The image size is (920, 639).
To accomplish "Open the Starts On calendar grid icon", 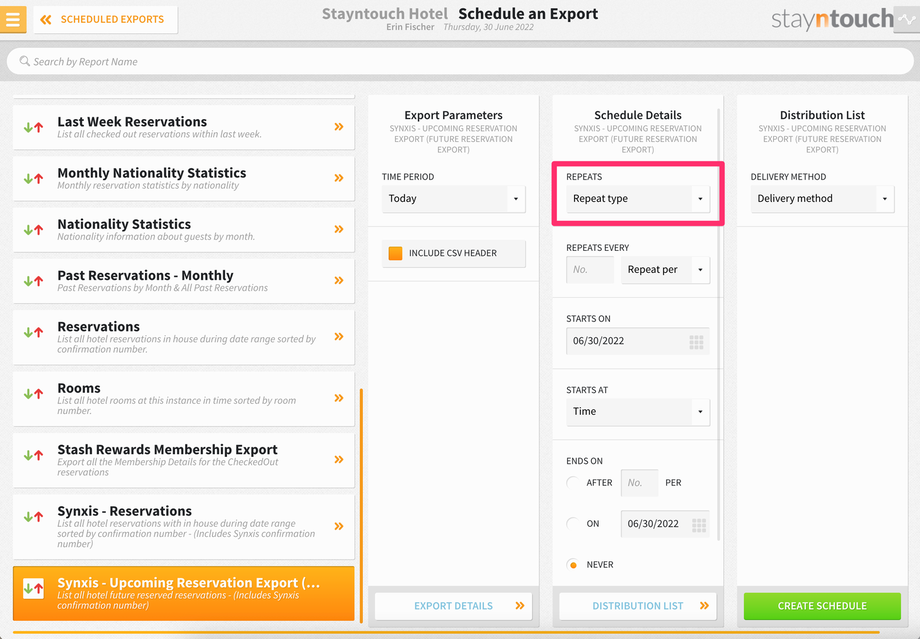I will coord(696,342).
